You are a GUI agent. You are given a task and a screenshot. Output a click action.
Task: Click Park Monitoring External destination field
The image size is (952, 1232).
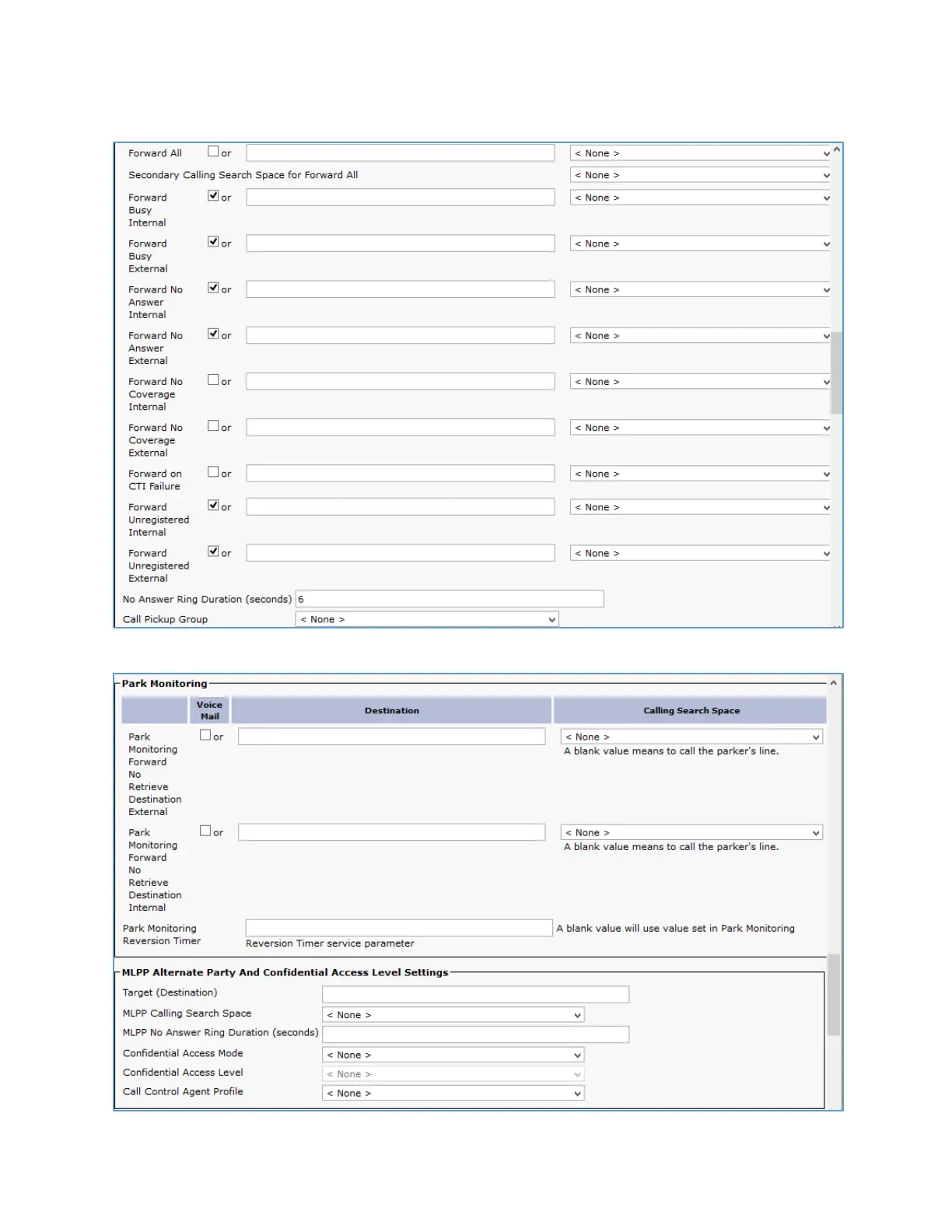coord(392,737)
